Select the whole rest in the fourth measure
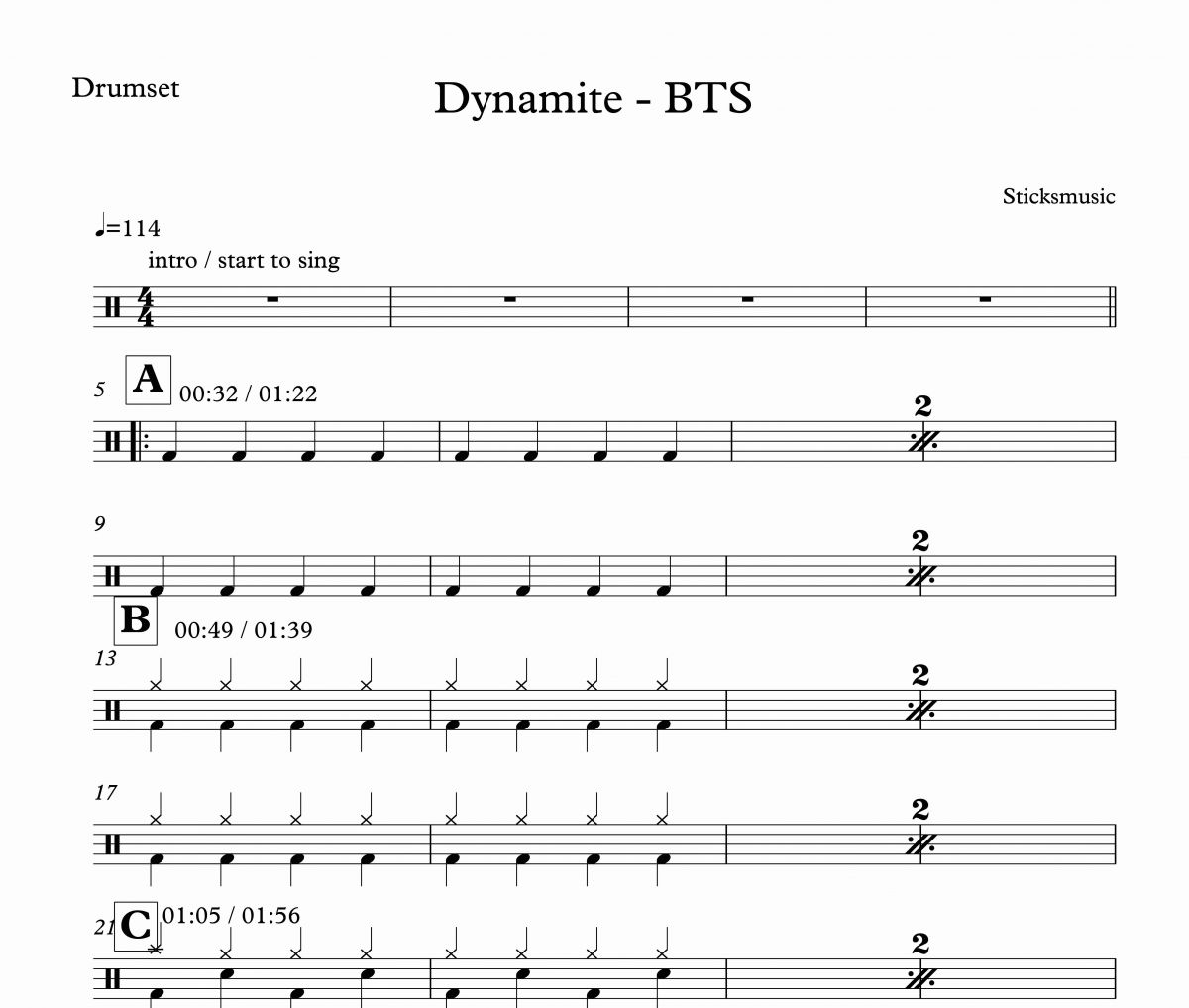The width and height of the screenshot is (1189, 1008). pyautogui.click(x=985, y=297)
